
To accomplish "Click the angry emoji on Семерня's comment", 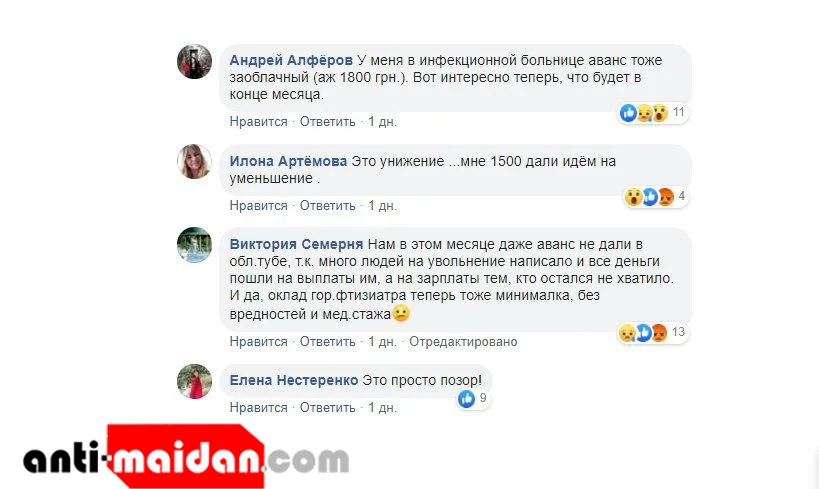I will [660, 332].
